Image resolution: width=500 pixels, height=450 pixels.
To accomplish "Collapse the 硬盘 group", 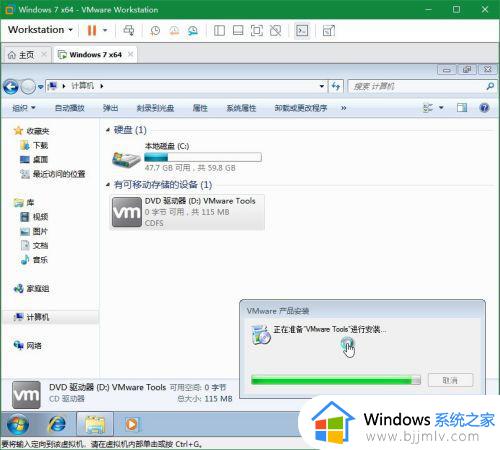I will [108, 130].
